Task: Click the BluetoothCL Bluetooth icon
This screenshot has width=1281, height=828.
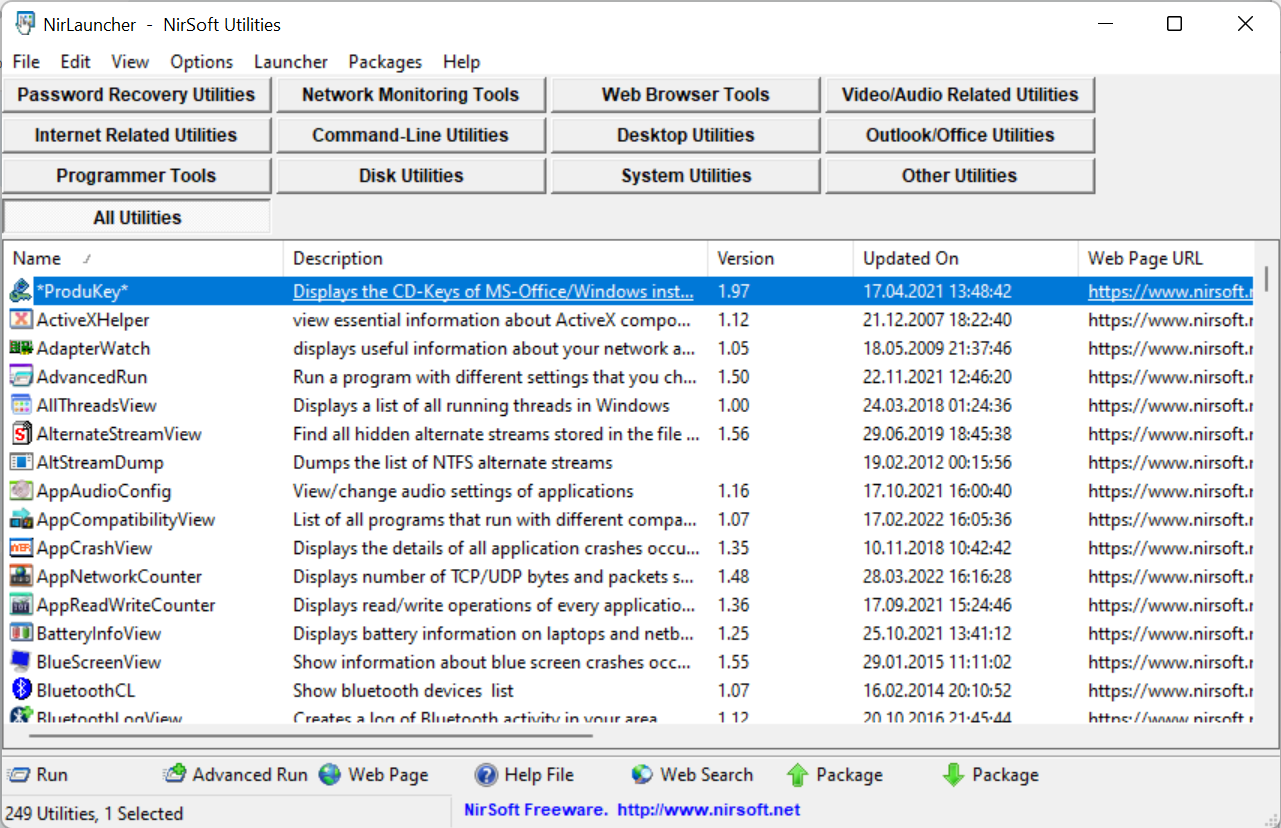Action: pos(21,690)
